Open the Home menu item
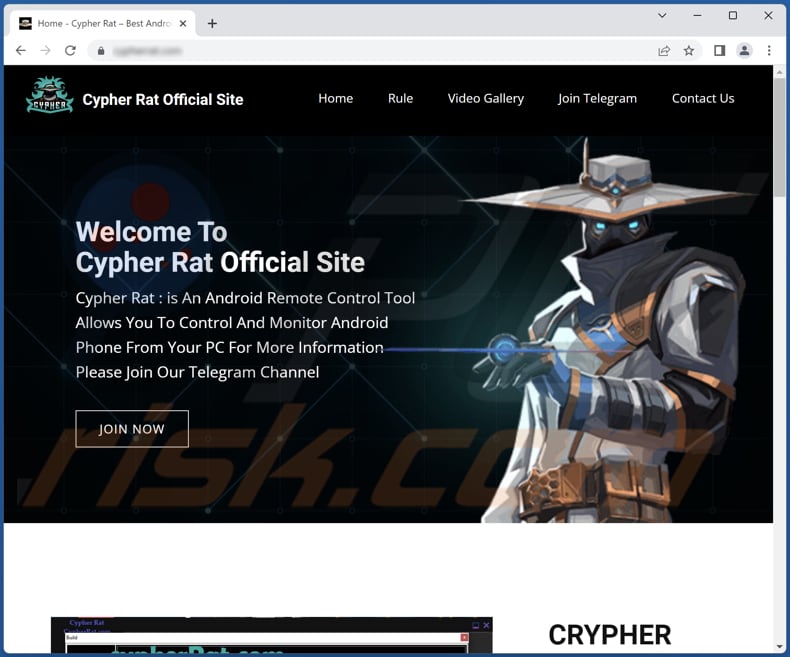 pyautogui.click(x=336, y=98)
